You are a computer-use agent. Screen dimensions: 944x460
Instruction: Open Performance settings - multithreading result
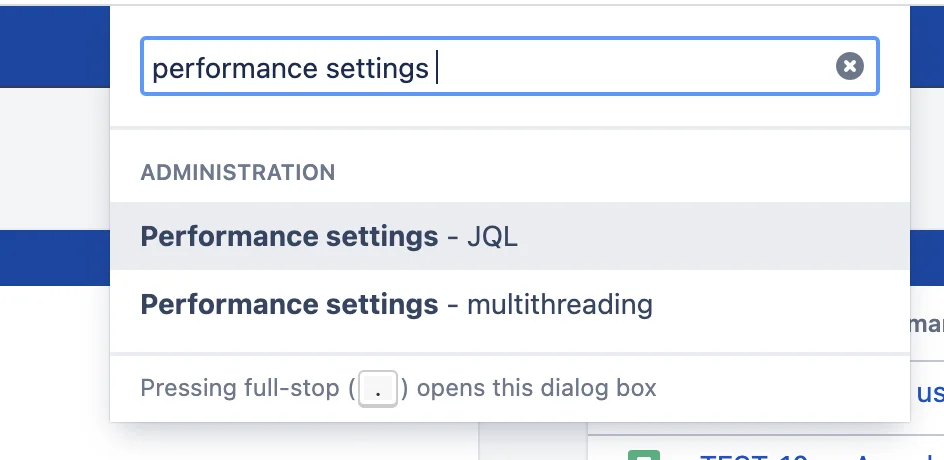point(510,304)
